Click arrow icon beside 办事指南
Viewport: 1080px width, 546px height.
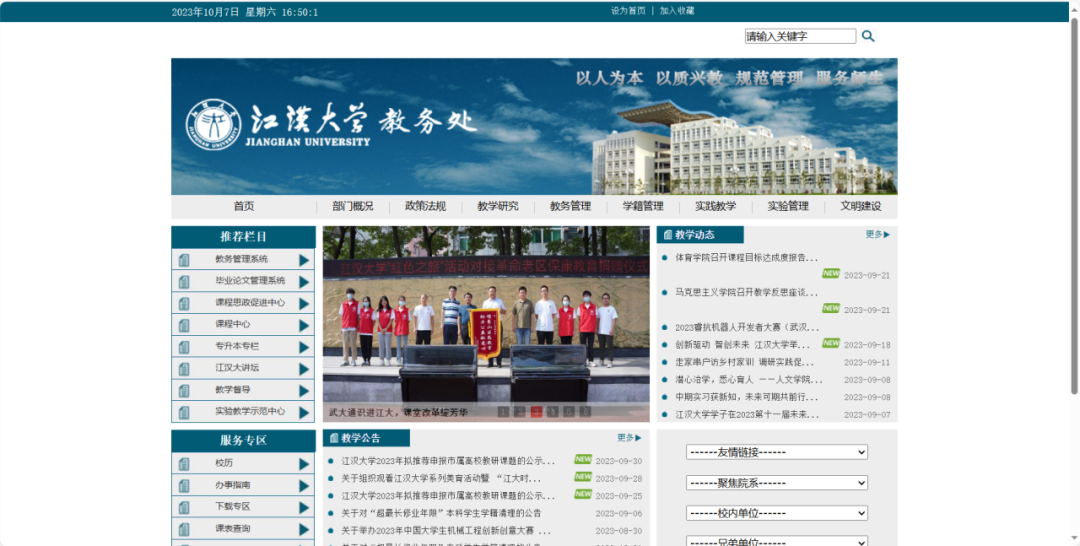[304, 485]
